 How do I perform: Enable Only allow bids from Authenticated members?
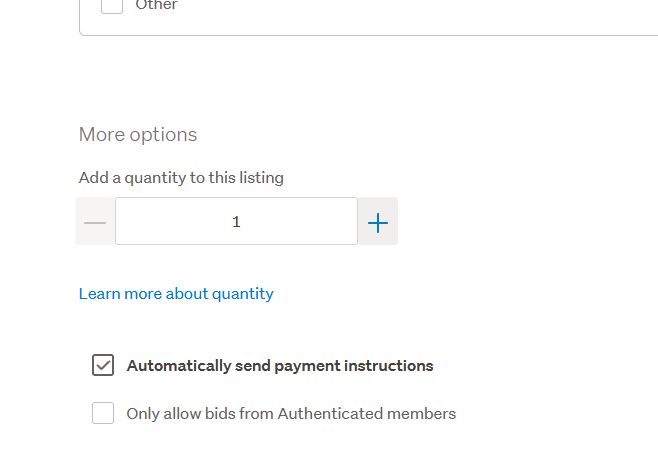coord(103,413)
